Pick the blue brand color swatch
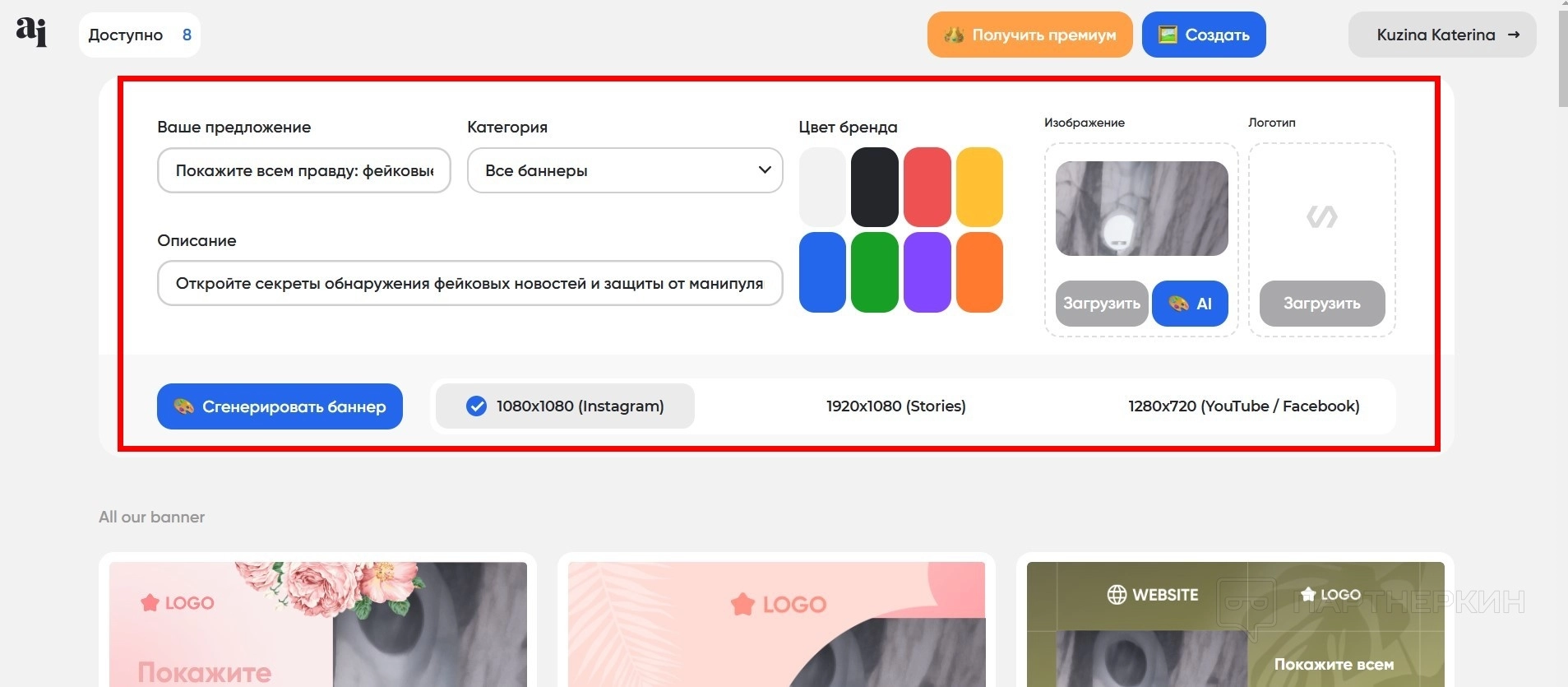The height and width of the screenshot is (687, 1568). 822,272
